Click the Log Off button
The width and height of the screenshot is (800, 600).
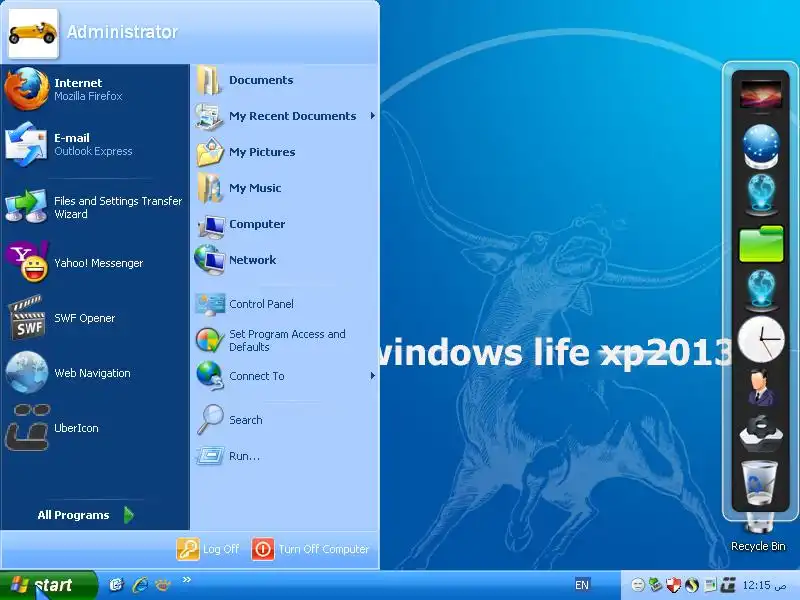click(x=208, y=549)
